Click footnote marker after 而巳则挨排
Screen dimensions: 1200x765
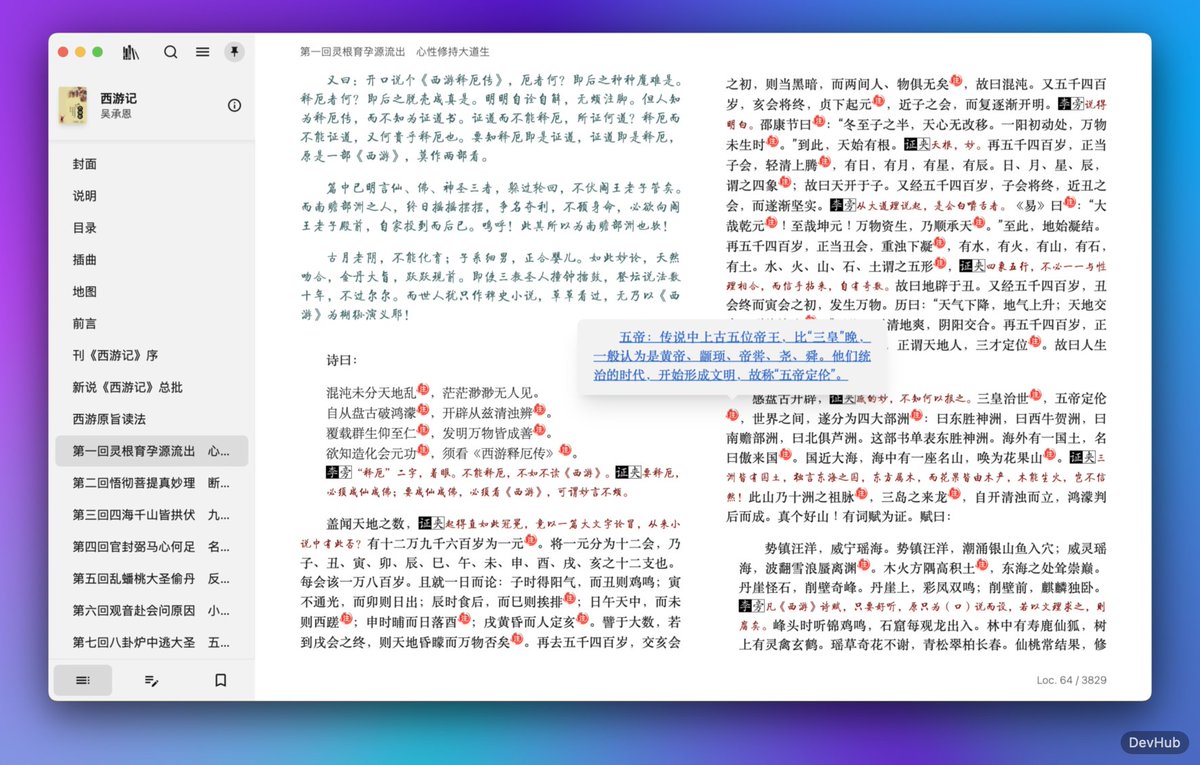click(569, 598)
